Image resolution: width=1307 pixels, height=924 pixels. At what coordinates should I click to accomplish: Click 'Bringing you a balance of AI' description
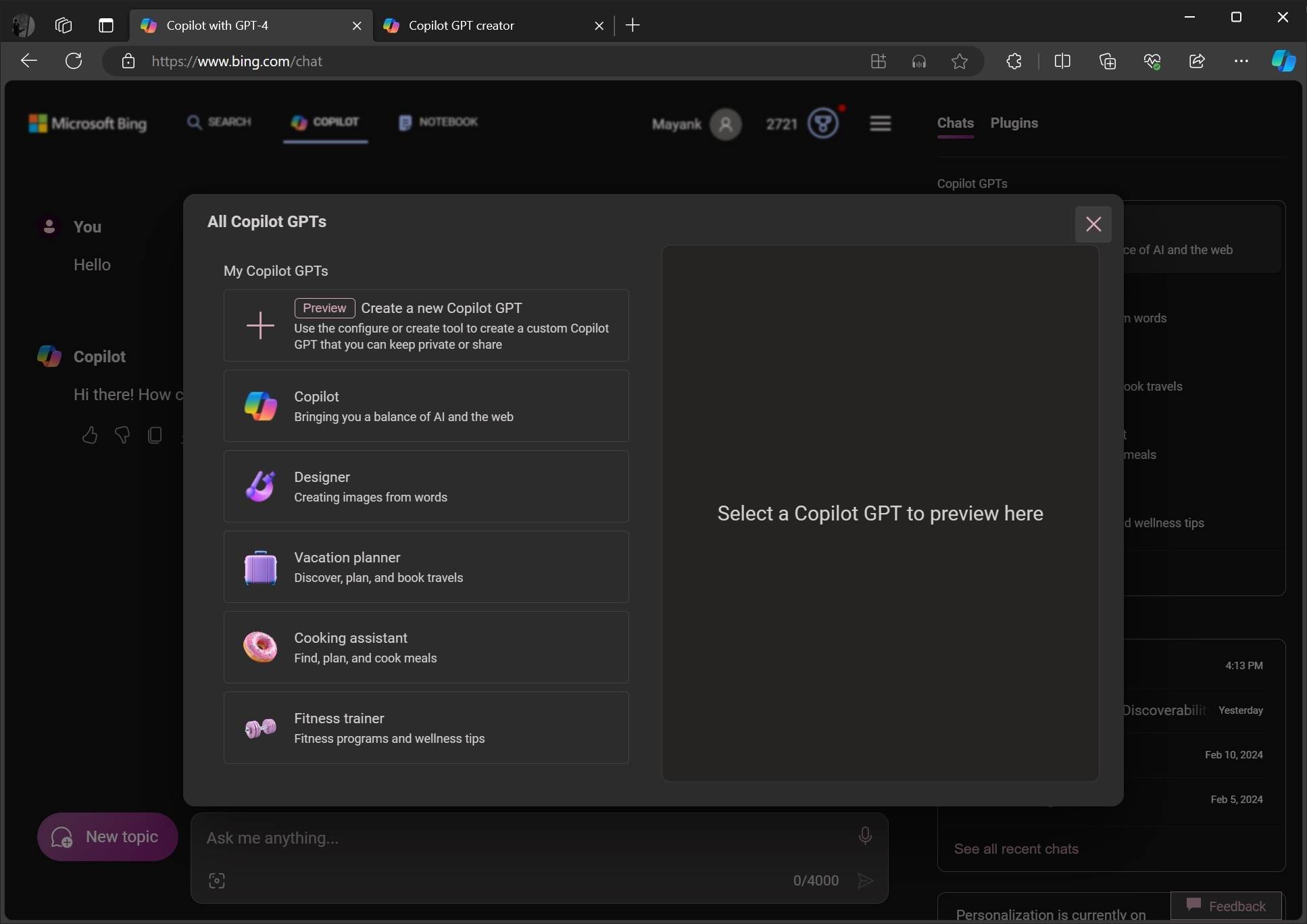point(403,417)
